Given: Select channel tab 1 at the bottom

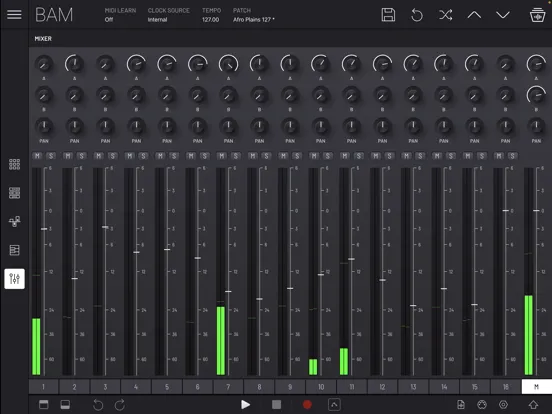Looking at the screenshot, I should pos(43,387).
